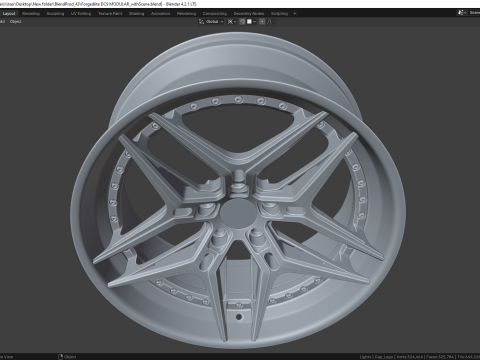Image resolution: width=480 pixels, height=360 pixels.
Task: Switch to the Layout workspace tab
Action: 9,14
